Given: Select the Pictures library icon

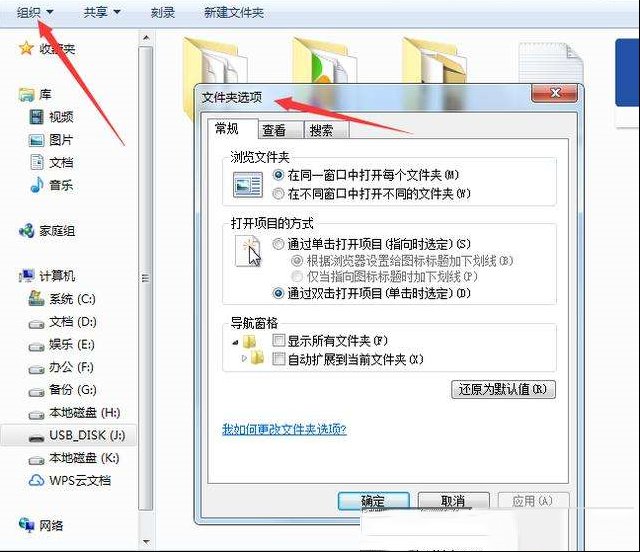Looking at the screenshot, I should point(36,140).
